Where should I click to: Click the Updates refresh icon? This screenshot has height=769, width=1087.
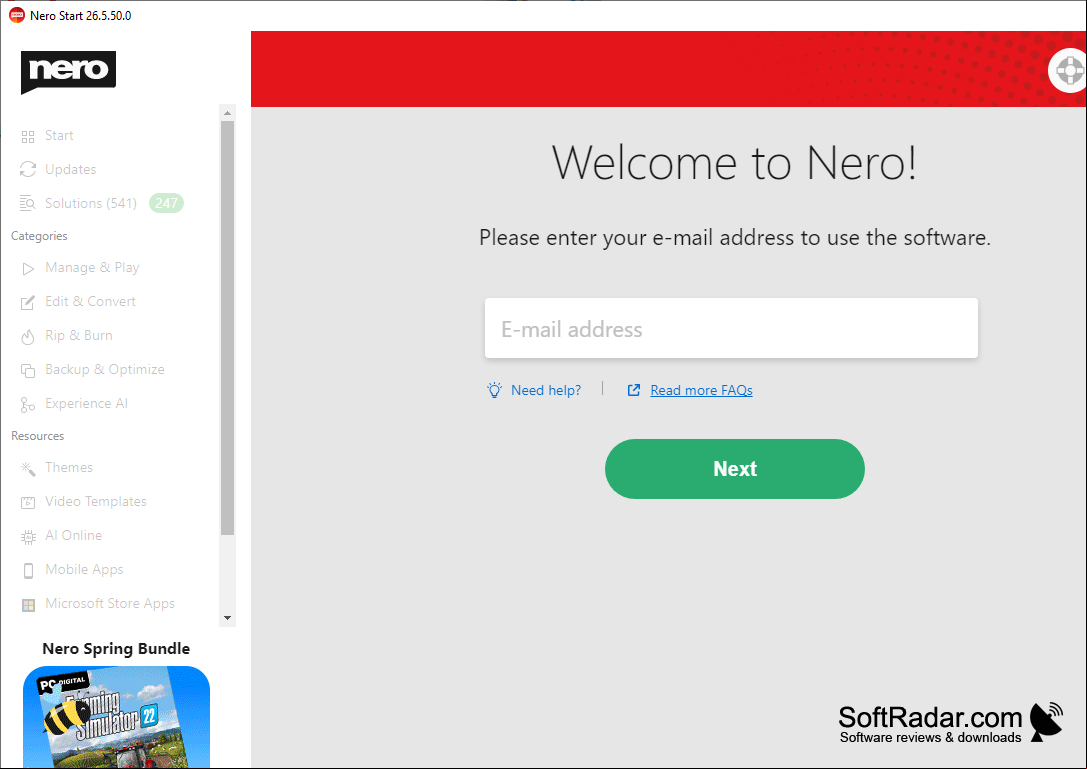pyautogui.click(x=28, y=169)
